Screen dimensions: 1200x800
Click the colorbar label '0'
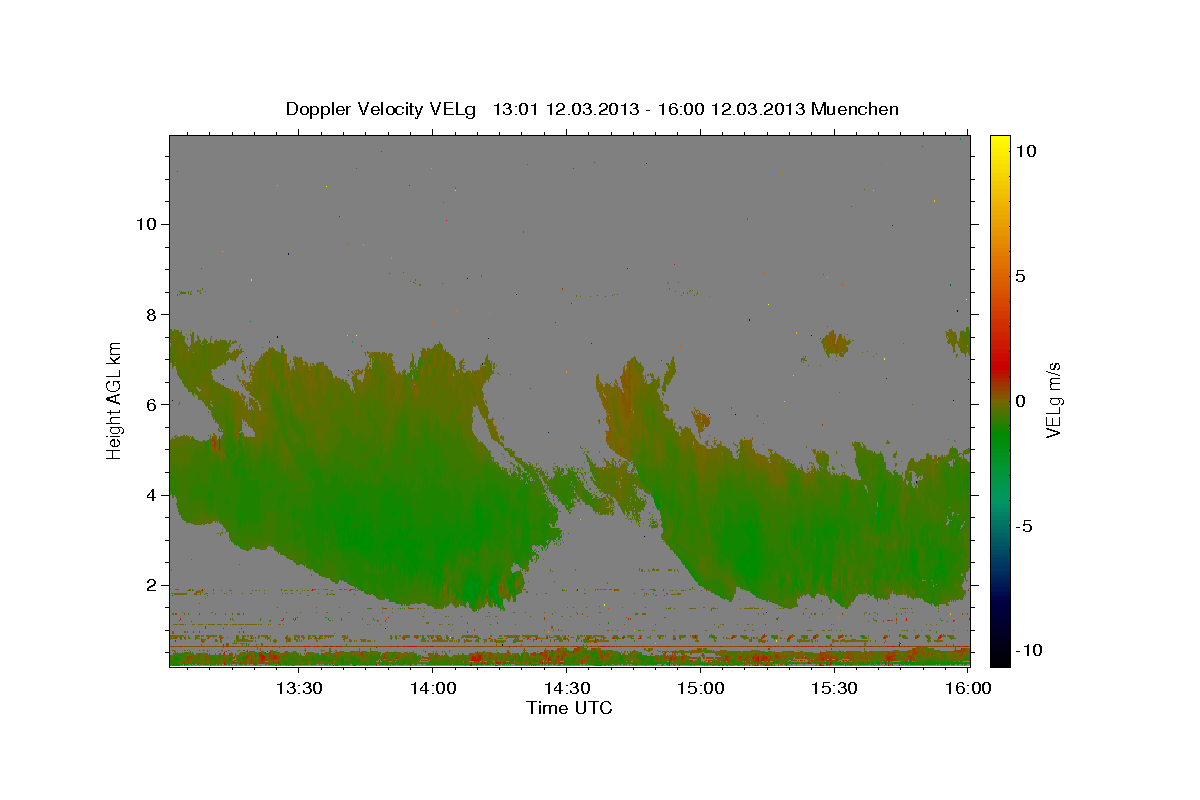pyautogui.click(x=1019, y=401)
